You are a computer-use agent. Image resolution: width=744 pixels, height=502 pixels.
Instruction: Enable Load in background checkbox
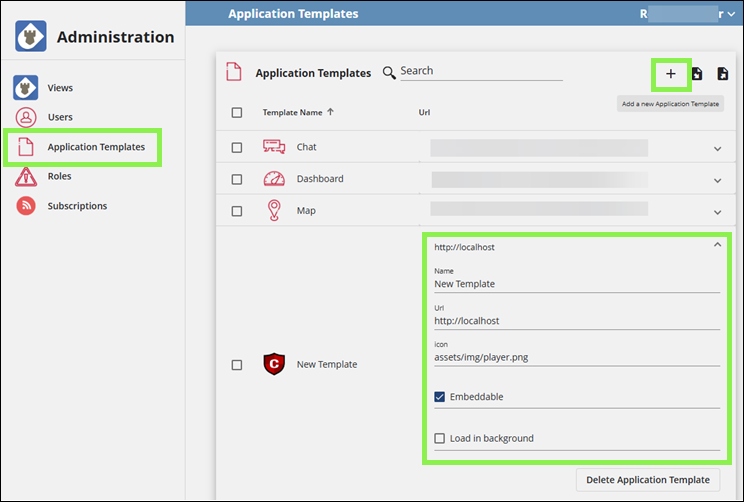(440, 438)
